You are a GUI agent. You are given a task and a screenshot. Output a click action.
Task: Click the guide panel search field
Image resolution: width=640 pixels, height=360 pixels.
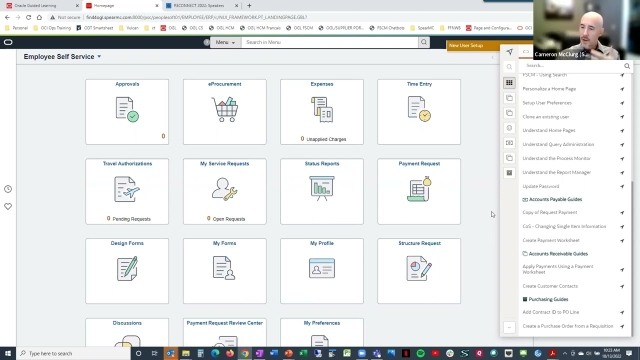point(573,66)
